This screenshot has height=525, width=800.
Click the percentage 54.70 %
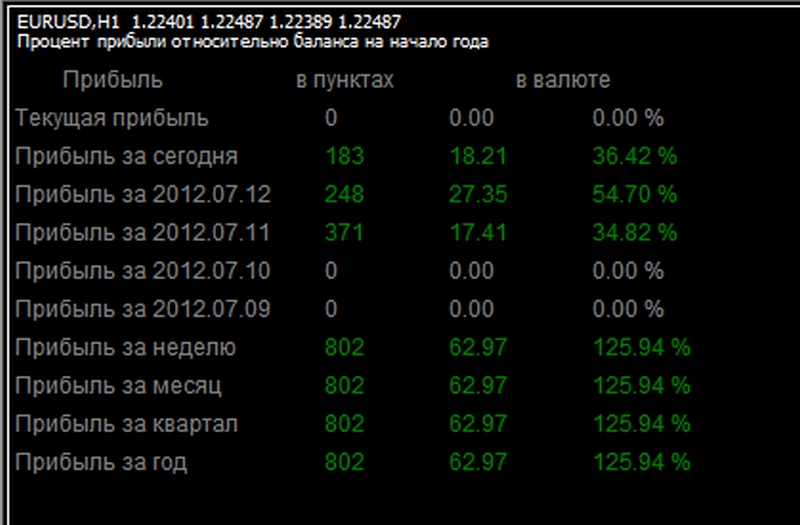tap(635, 194)
